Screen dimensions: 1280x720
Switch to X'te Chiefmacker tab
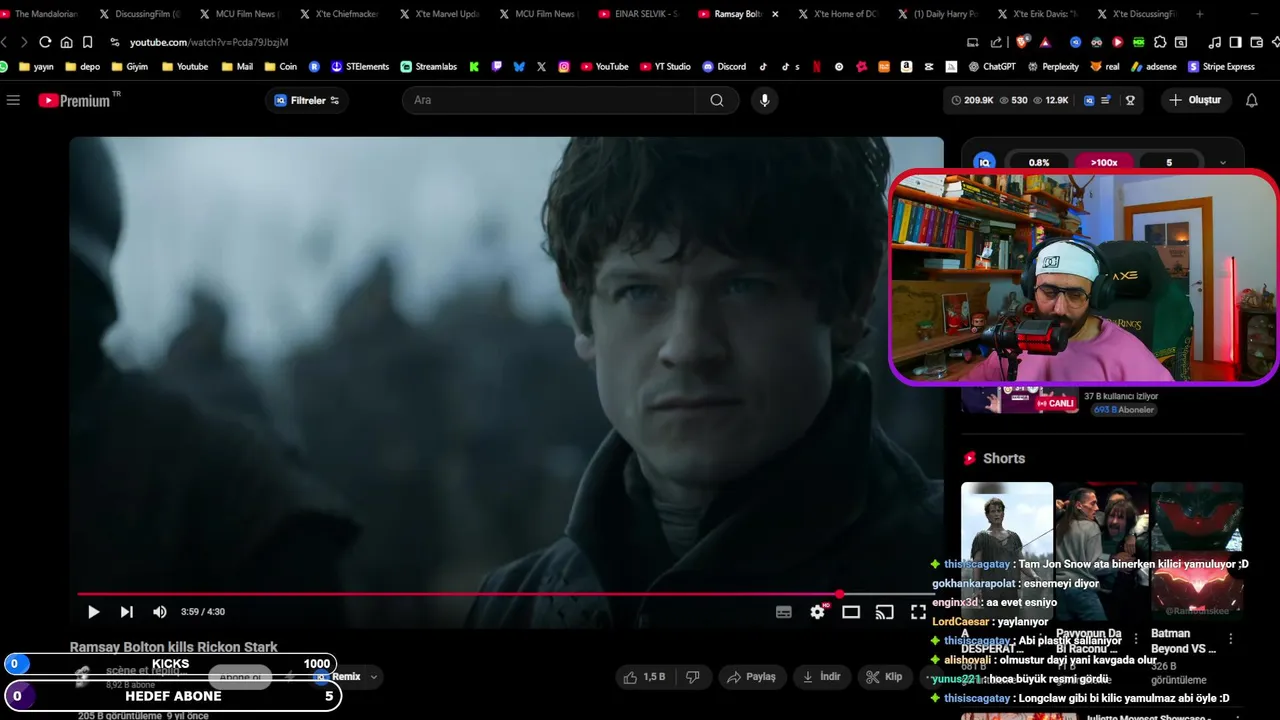(x=338, y=14)
